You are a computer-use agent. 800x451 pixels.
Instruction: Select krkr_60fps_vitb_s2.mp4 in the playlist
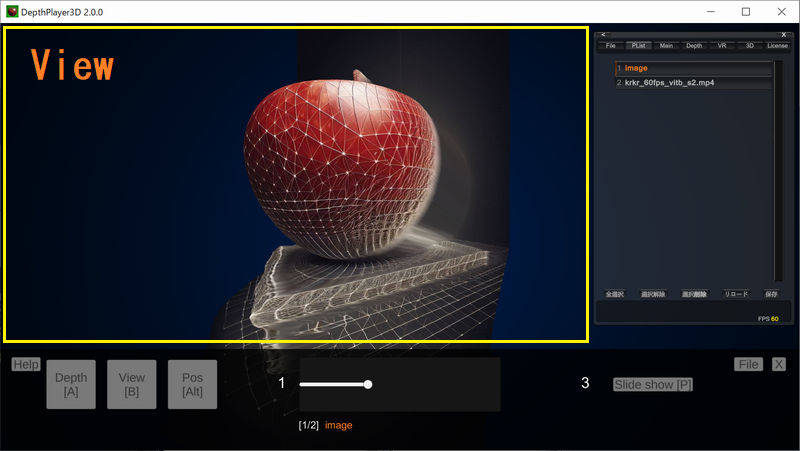(694, 83)
